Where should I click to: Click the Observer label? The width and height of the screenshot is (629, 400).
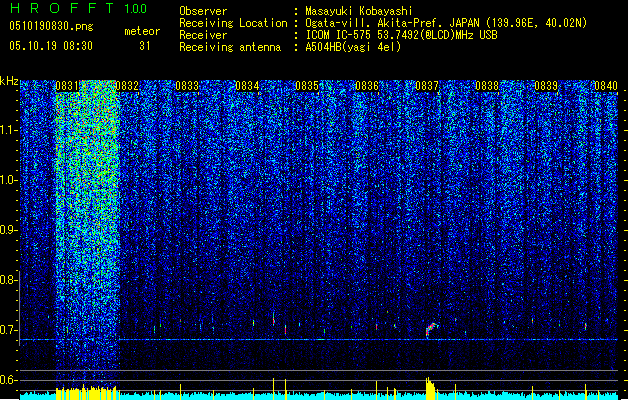click(x=203, y=11)
